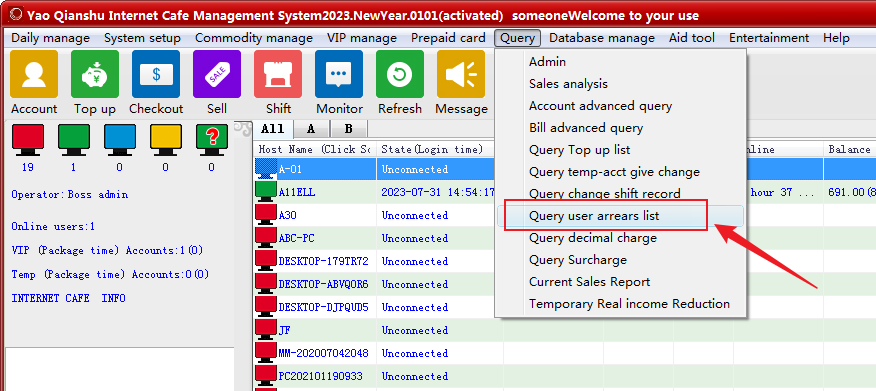Choose Query user arrears list entry

click(x=620, y=216)
